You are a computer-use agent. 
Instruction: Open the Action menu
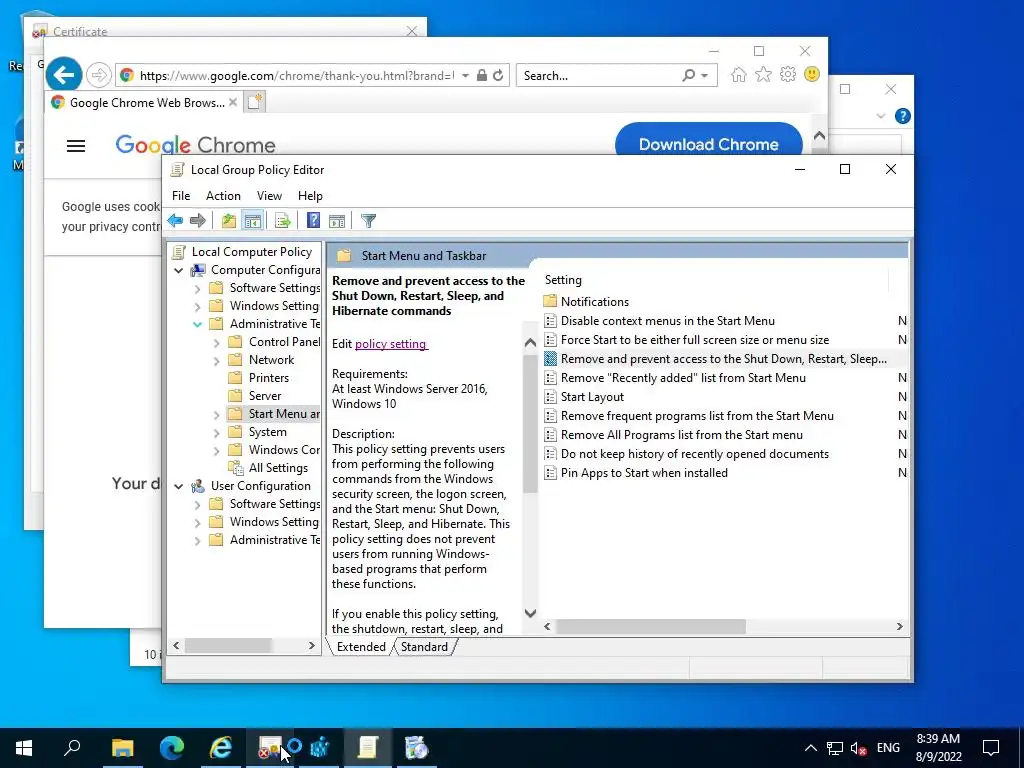click(x=223, y=196)
